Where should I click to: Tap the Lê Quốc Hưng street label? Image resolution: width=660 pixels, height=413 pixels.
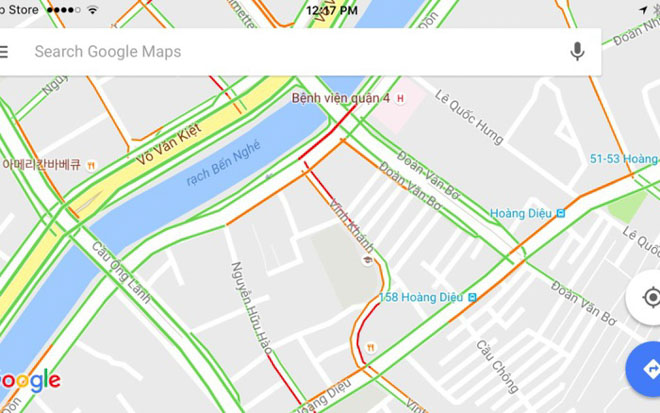tap(469, 117)
